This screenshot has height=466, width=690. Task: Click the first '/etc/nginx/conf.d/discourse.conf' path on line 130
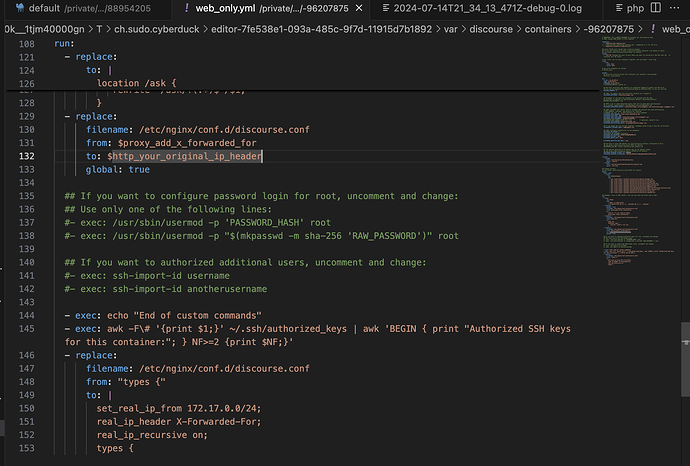224,130
